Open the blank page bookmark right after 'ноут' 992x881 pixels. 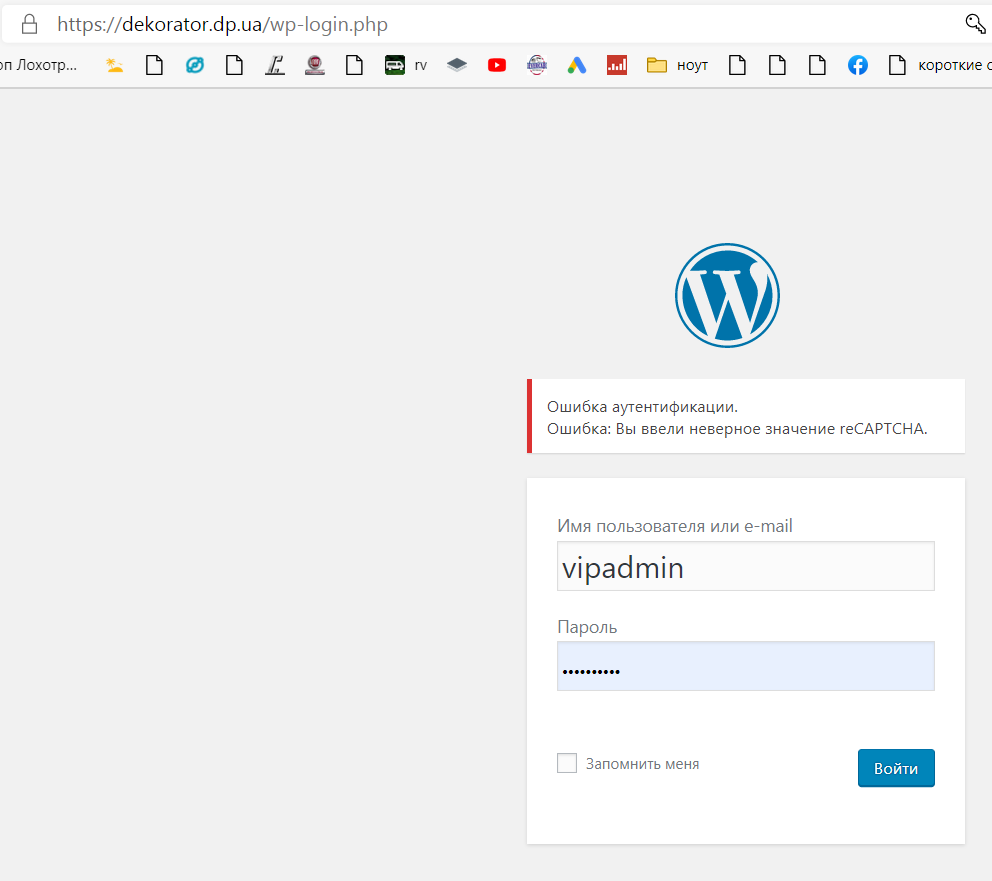coord(737,65)
